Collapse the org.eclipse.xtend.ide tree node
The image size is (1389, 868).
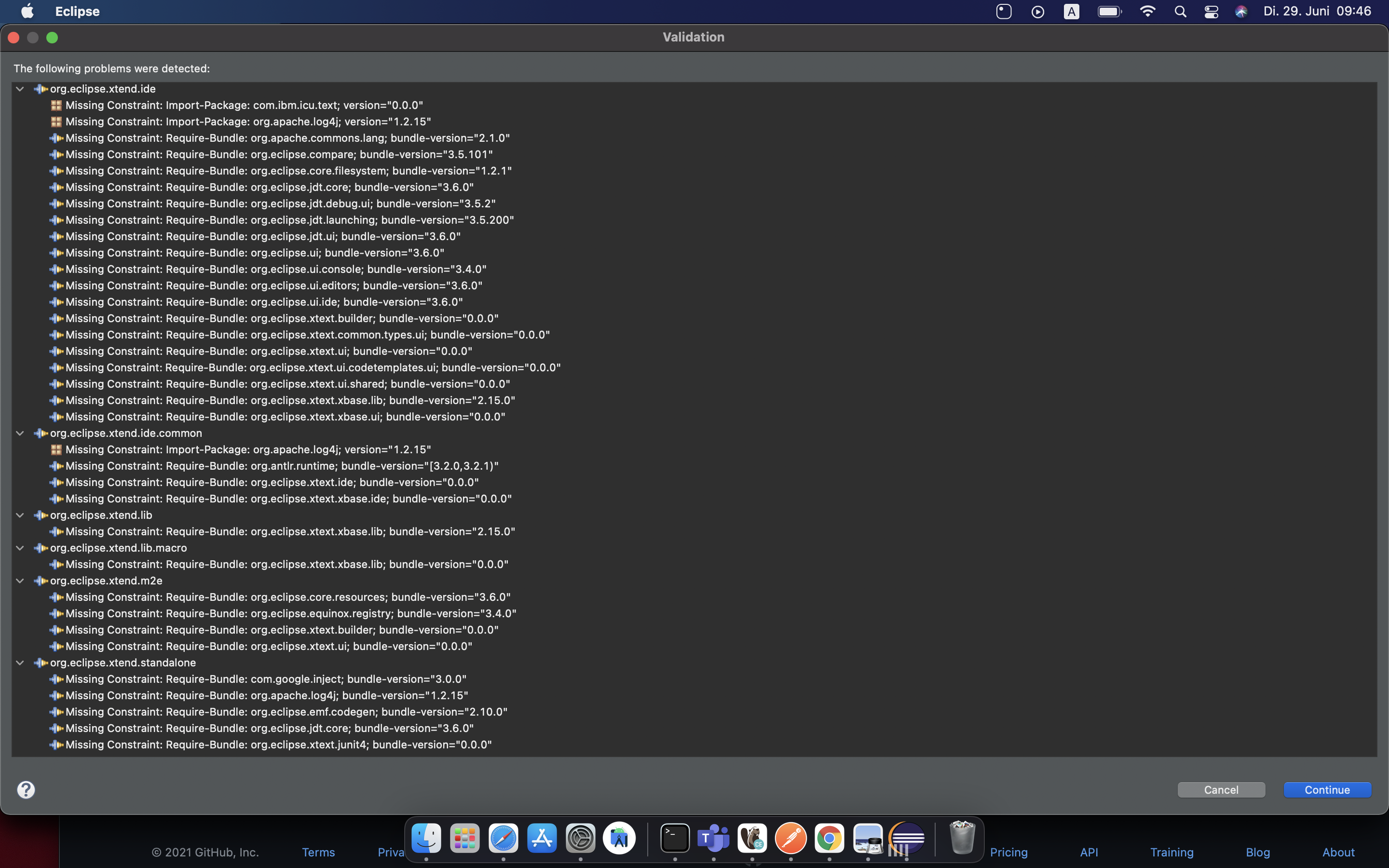[19, 88]
